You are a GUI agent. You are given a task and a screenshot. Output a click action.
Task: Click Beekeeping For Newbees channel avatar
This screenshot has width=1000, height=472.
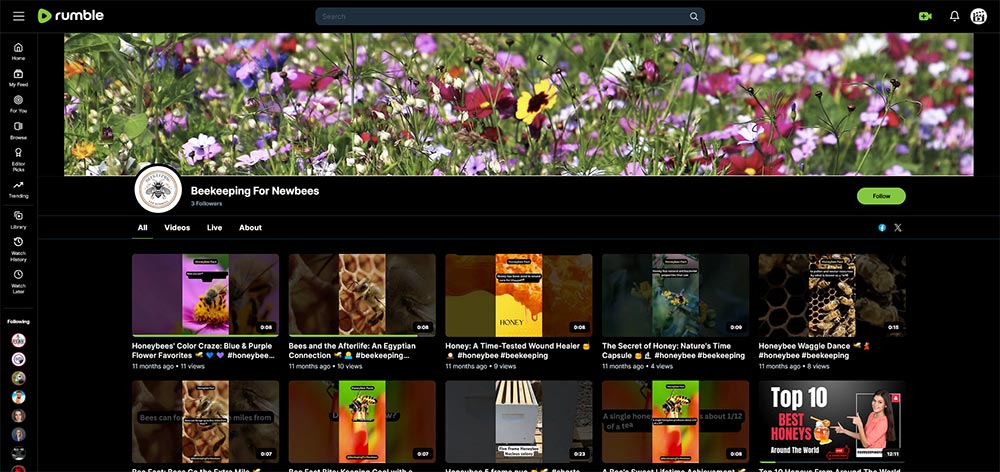pyautogui.click(x=158, y=189)
